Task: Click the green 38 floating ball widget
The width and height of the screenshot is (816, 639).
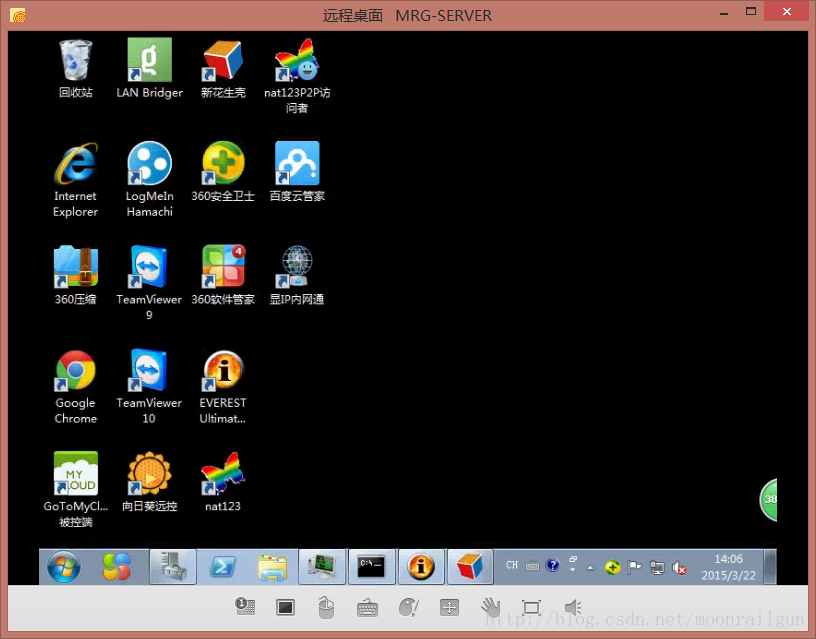Action: [769, 500]
